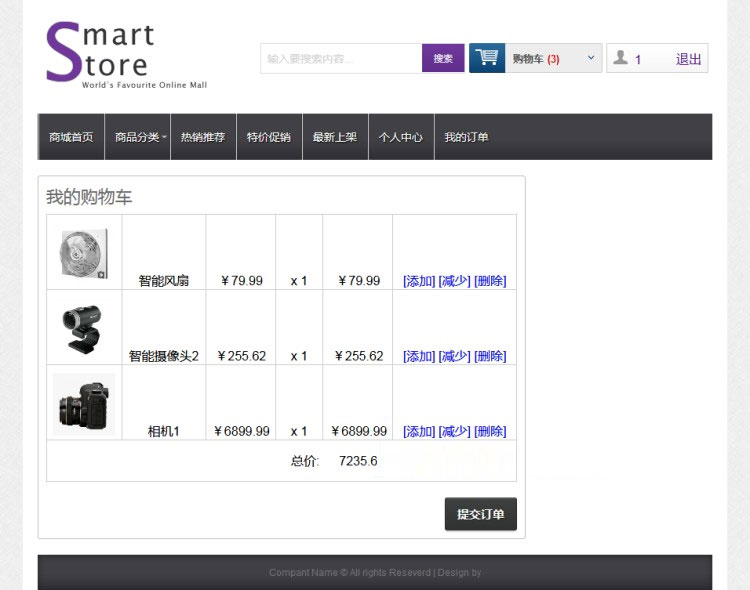Open 最新上架 page
750x590 pixels.
335,137
